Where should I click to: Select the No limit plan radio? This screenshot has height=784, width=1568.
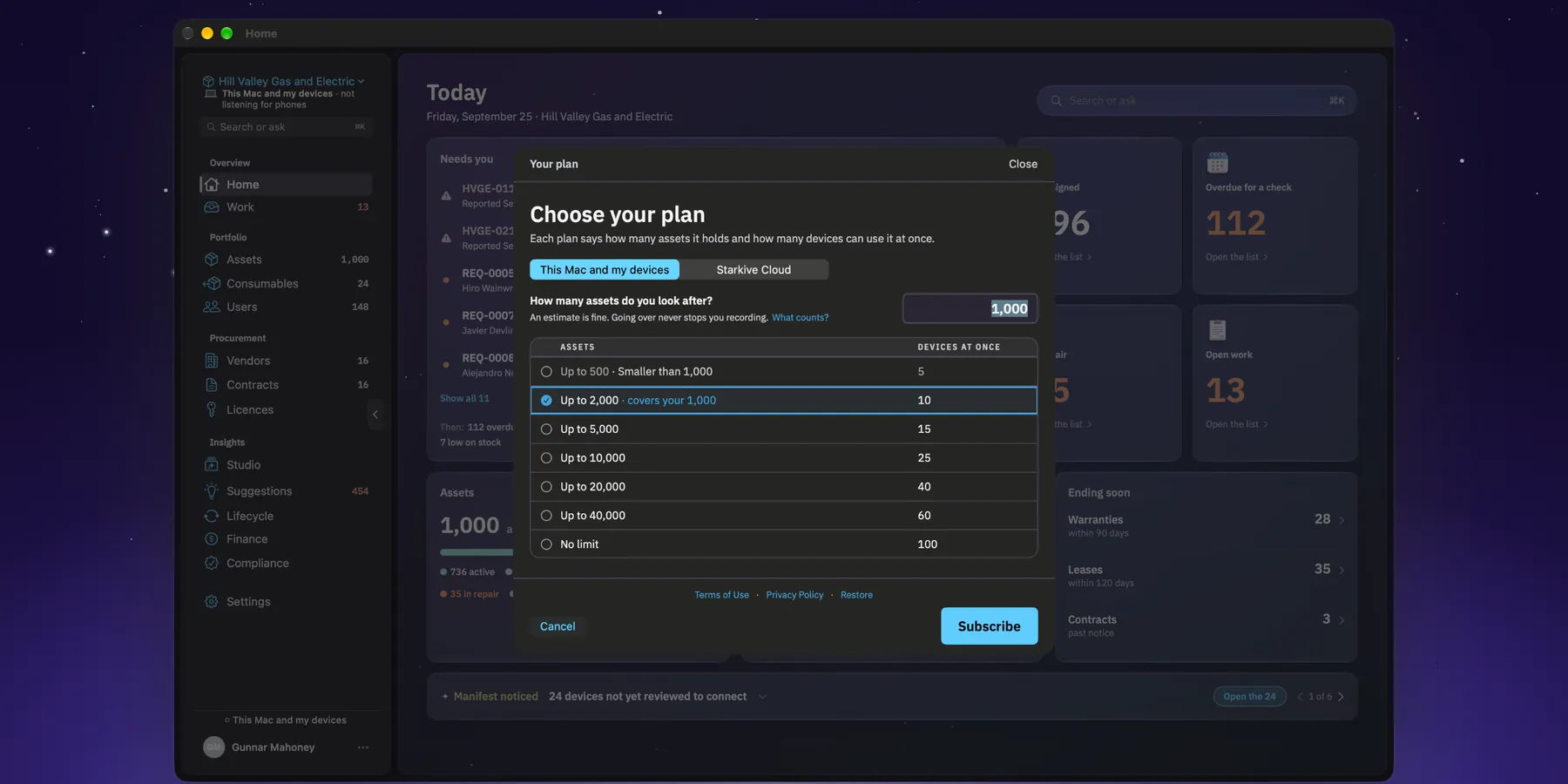(x=546, y=544)
